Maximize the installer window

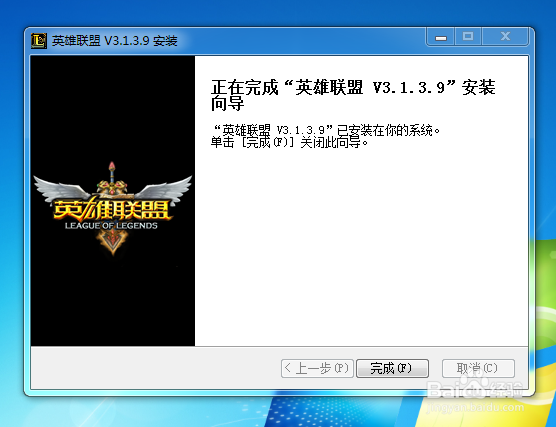click(x=468, y=37)
